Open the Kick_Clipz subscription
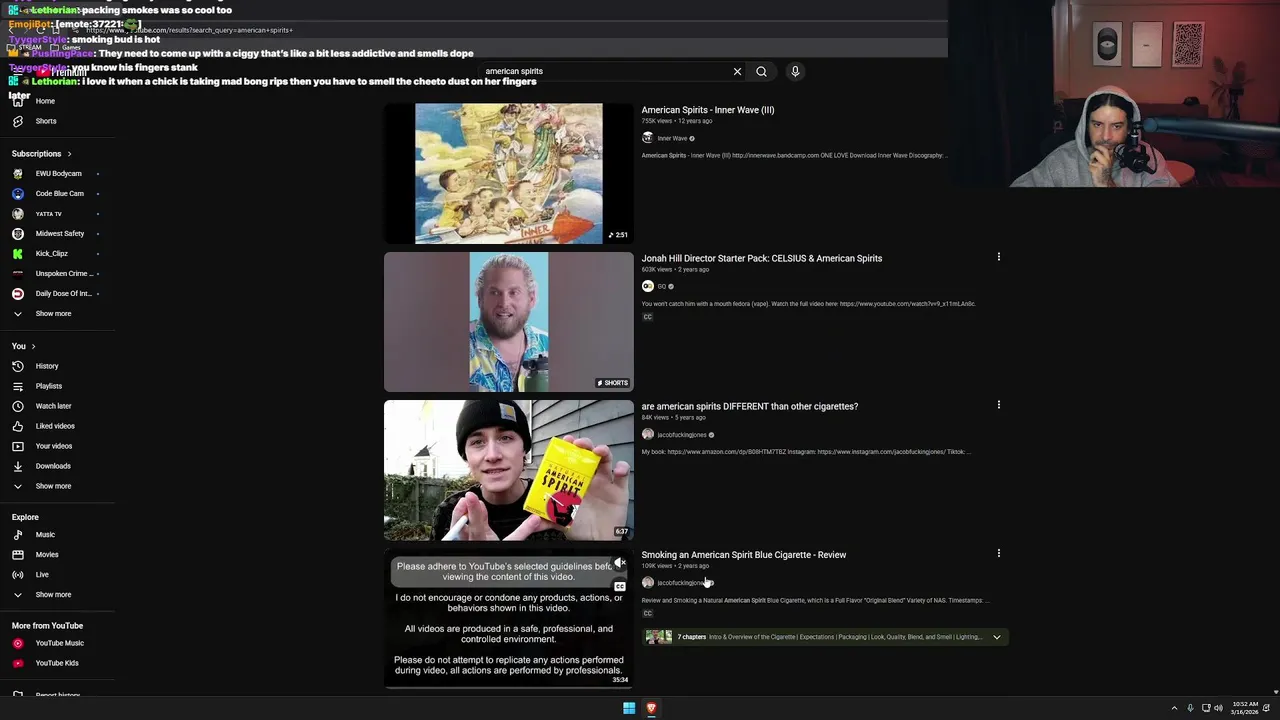The height and width of the screenshot is (720, 1280). tap(55, 253)
